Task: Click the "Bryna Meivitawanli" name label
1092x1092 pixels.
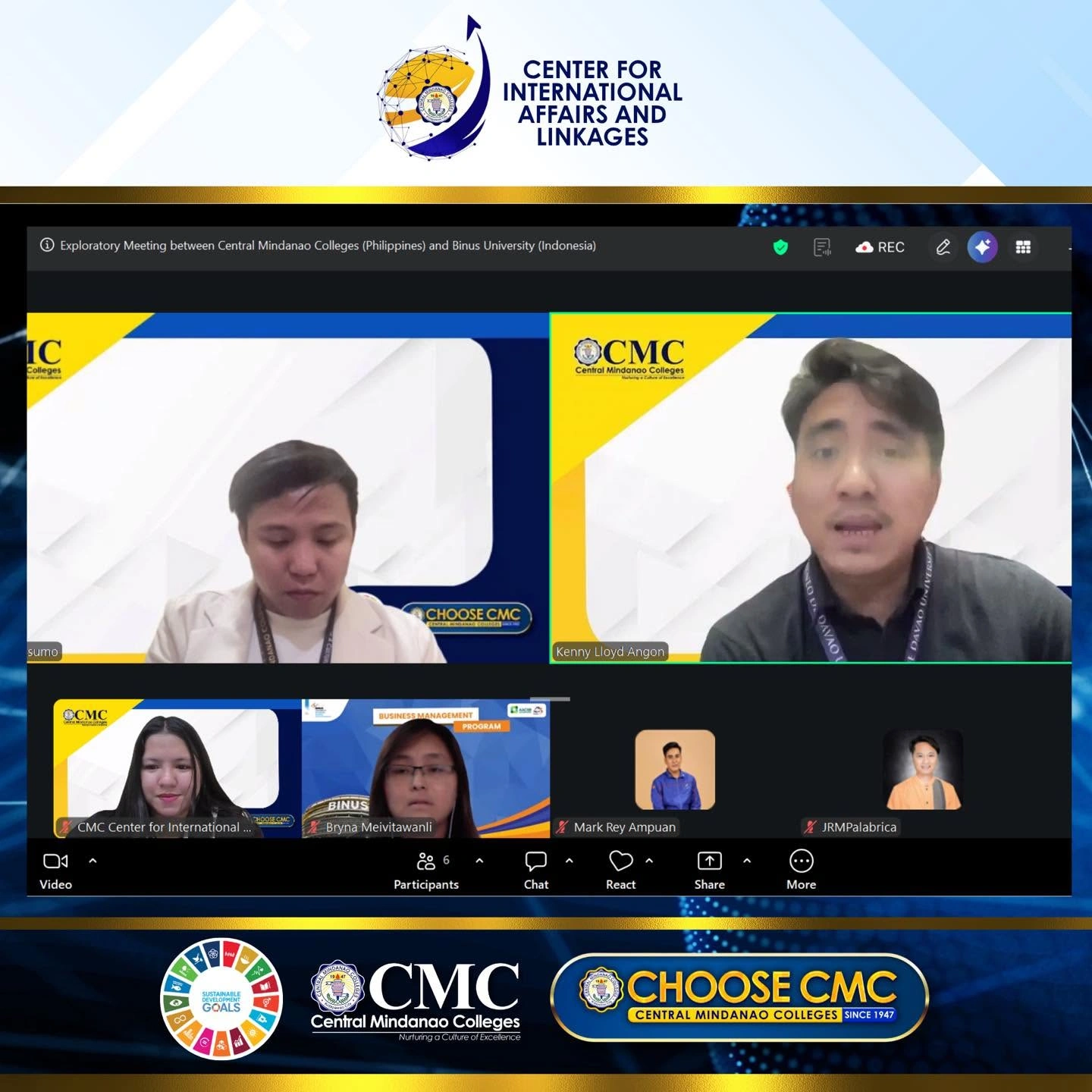Action: (378, 827)
